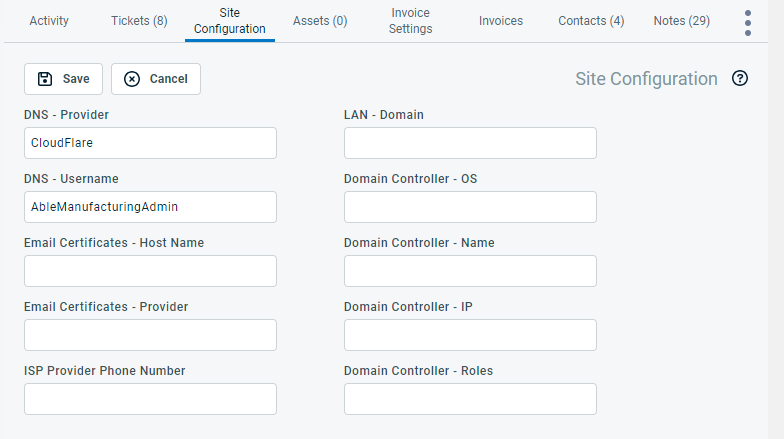
Task: View the Notes (29) tab
Action: [x=681, y=21]
